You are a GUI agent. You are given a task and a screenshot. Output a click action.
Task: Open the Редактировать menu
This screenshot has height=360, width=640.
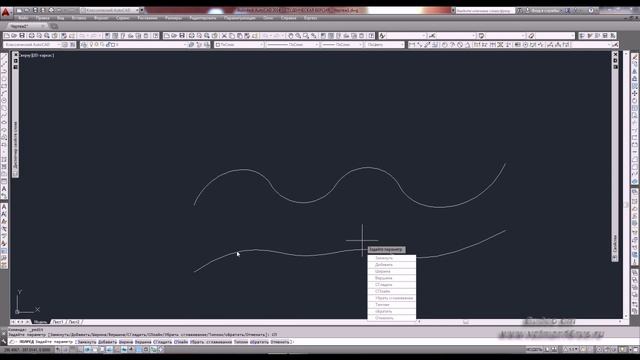[202, 18]
